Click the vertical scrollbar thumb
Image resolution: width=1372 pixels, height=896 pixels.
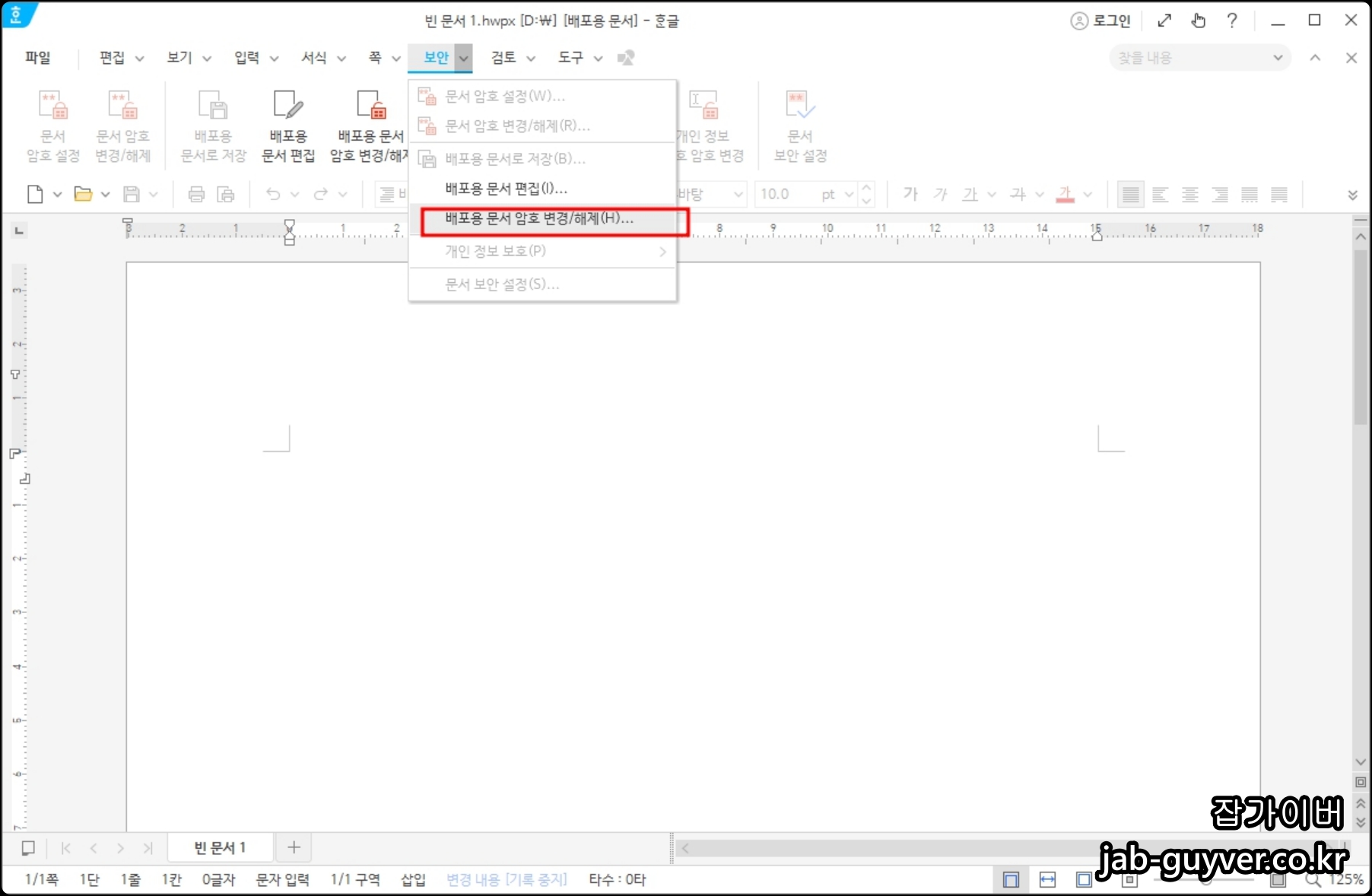click(1361, 336)
